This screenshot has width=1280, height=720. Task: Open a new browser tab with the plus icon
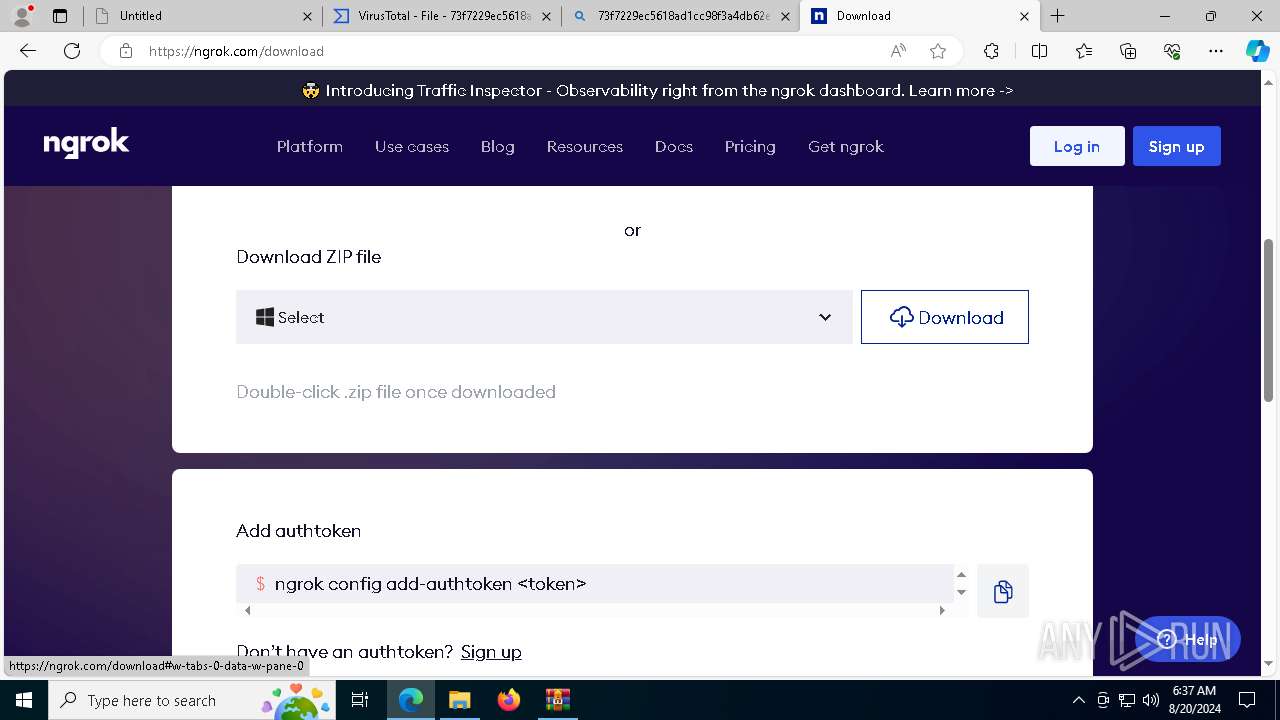pyautogui.click(x=1057, y=16)
